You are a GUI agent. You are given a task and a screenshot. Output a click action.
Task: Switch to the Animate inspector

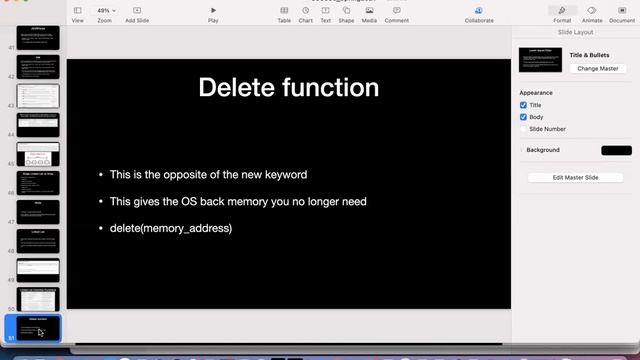(x=592, y=11)
